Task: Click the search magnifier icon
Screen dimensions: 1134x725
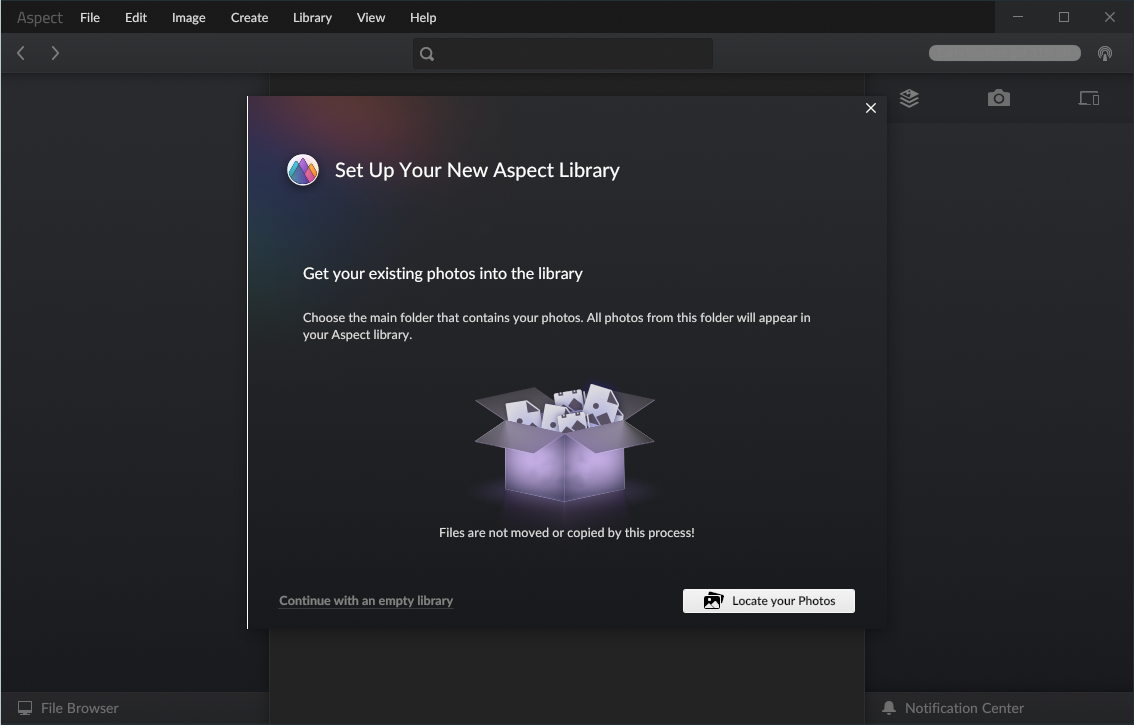Action: coord(427,54)
